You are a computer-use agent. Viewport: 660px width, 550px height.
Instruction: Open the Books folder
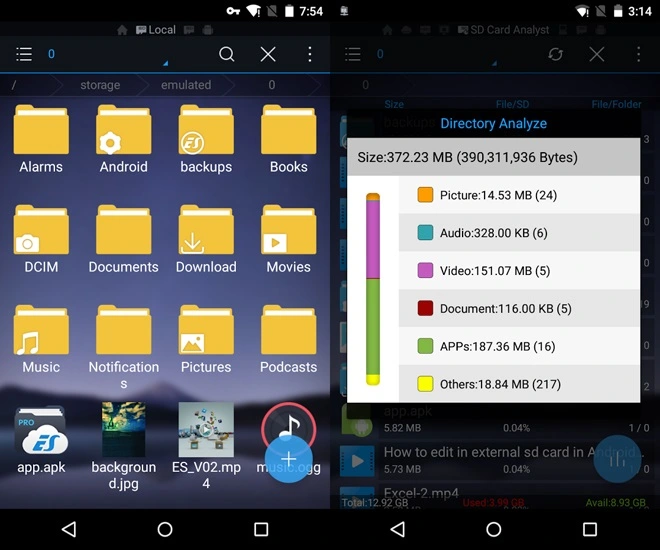pyautogui.click(x=288, y=139)
